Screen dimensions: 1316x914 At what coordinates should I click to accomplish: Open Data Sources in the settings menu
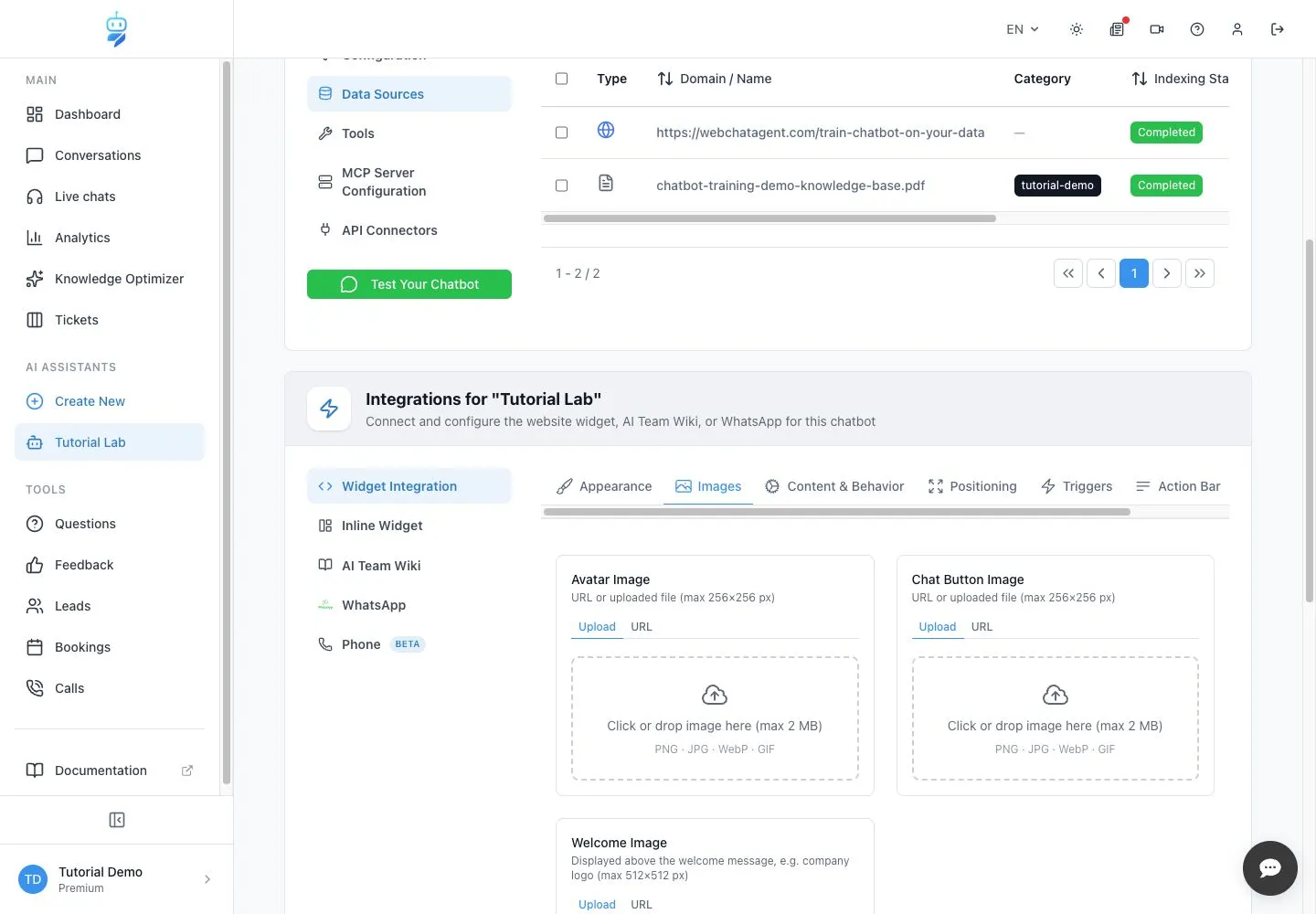point(409,94)
